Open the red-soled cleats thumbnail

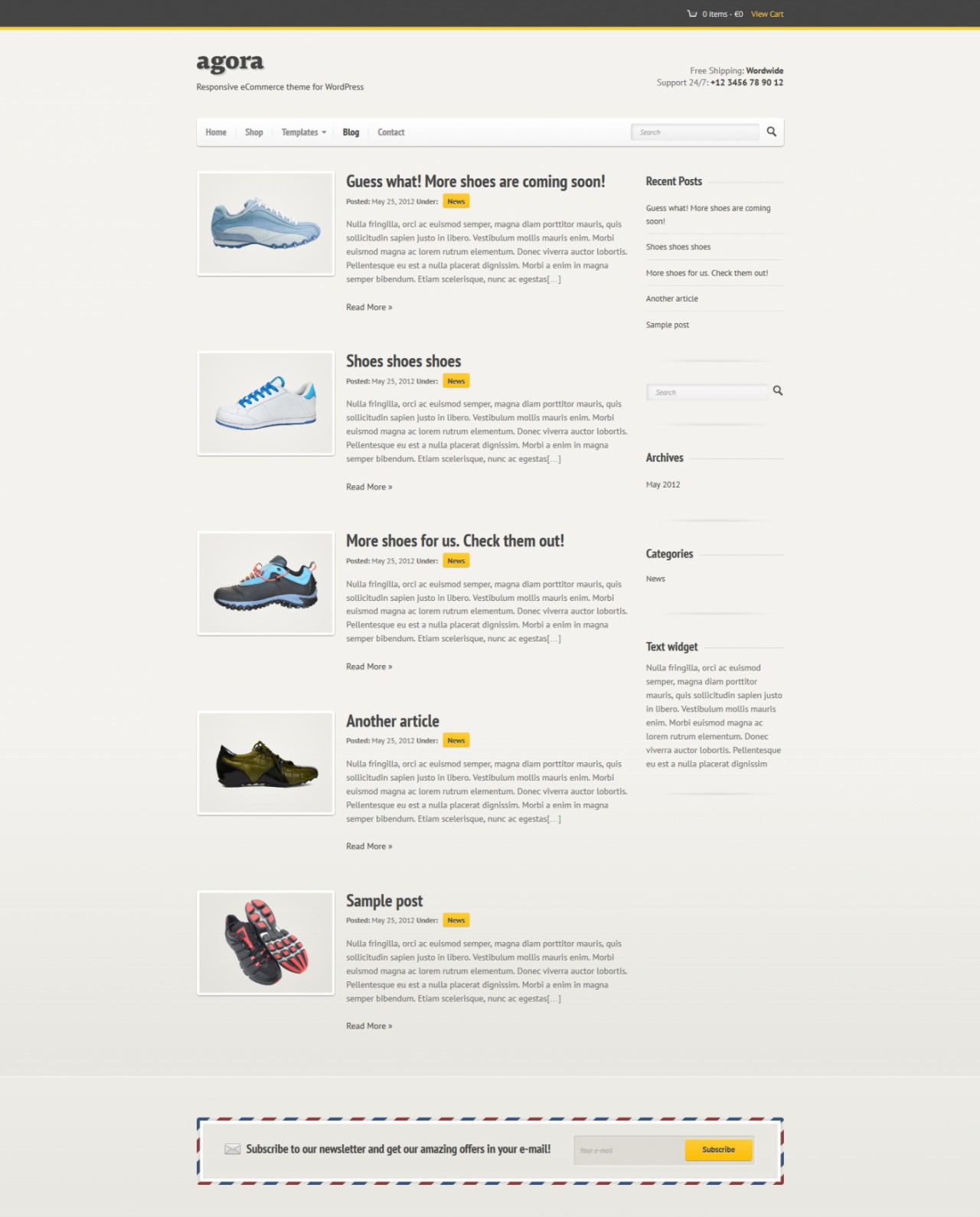point(266,943)
